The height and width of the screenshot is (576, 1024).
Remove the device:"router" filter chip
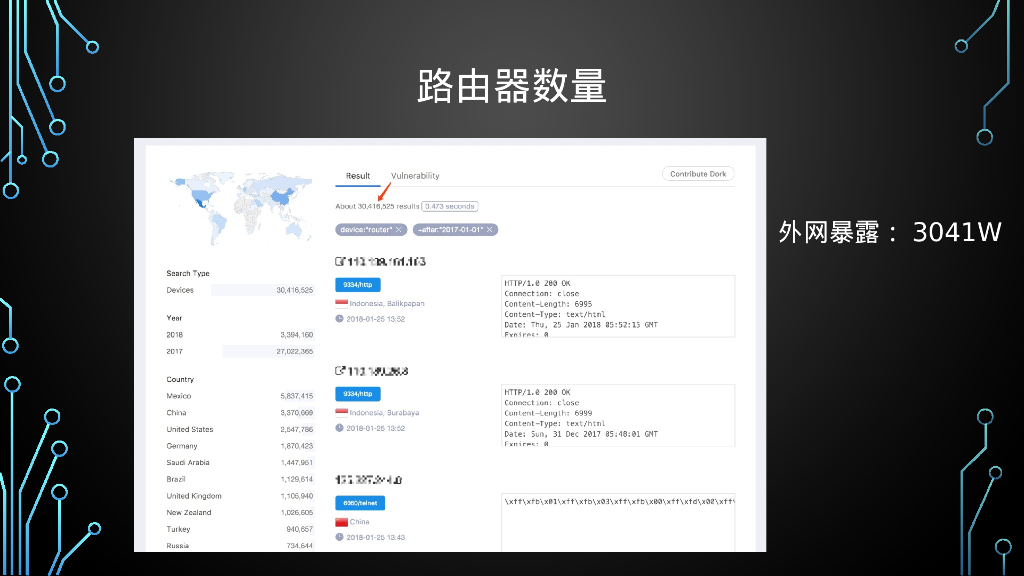399,230
